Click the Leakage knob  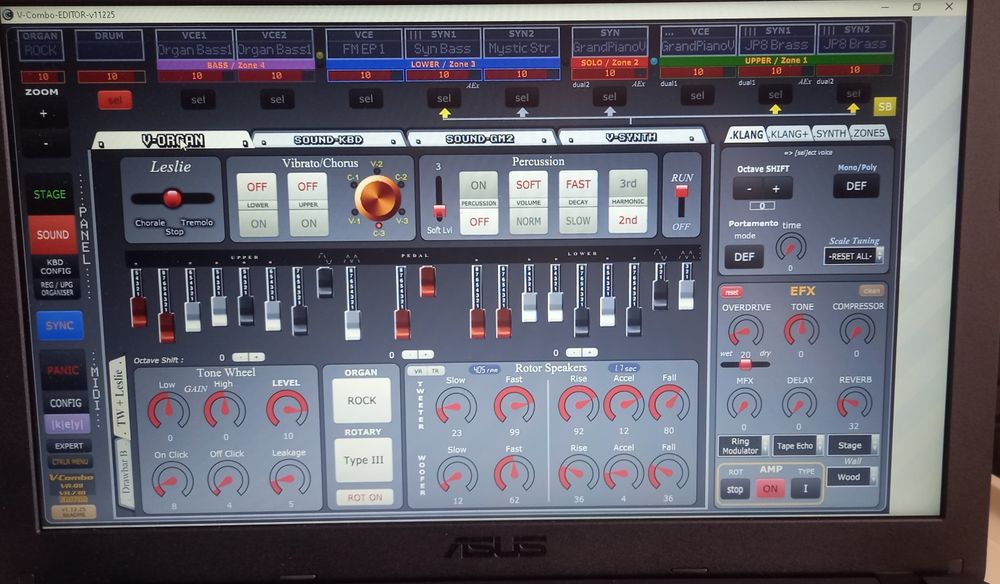[x=290, y=478]
